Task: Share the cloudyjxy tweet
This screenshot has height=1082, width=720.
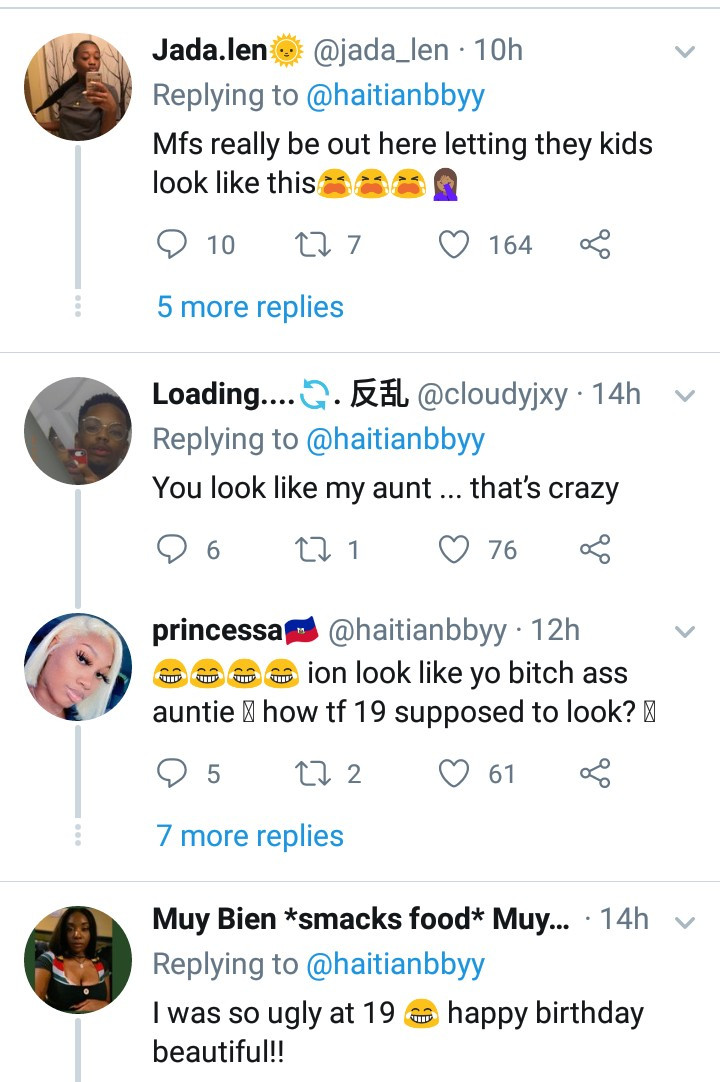Action: (595, 549)
